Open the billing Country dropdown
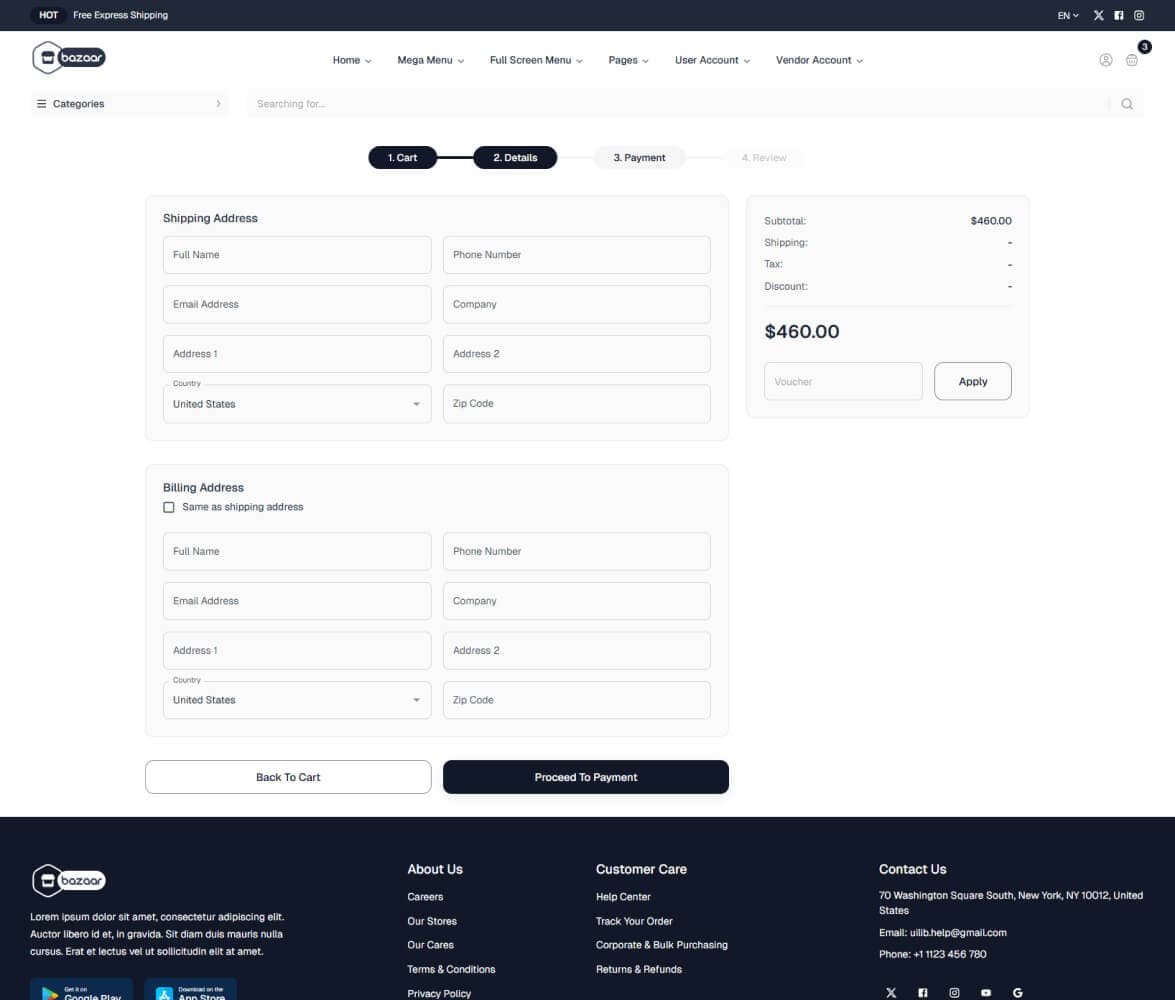 [416, 700]
